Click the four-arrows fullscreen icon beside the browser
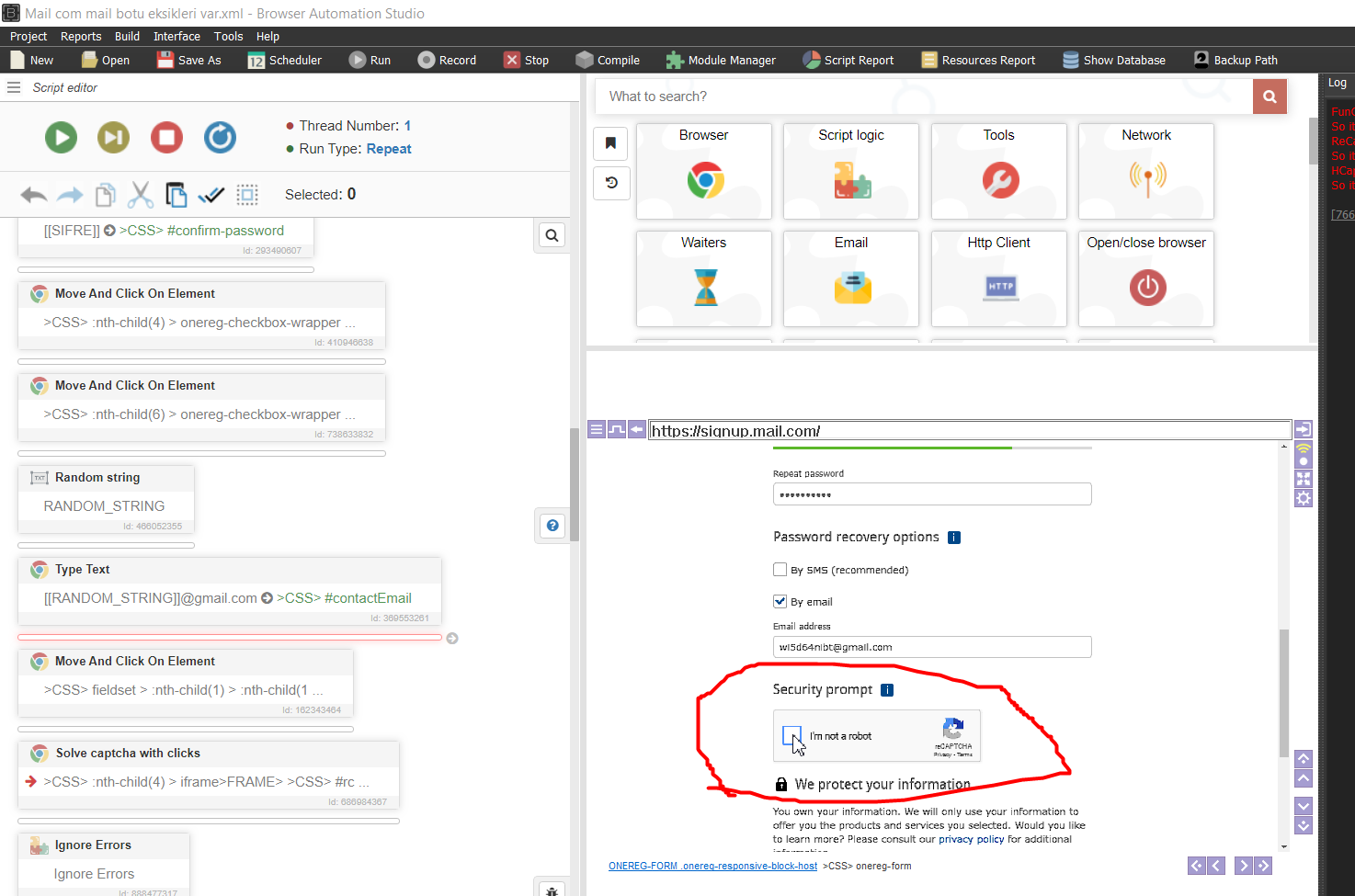Viewport: 1355px width, 896px height. [1304, 479]
